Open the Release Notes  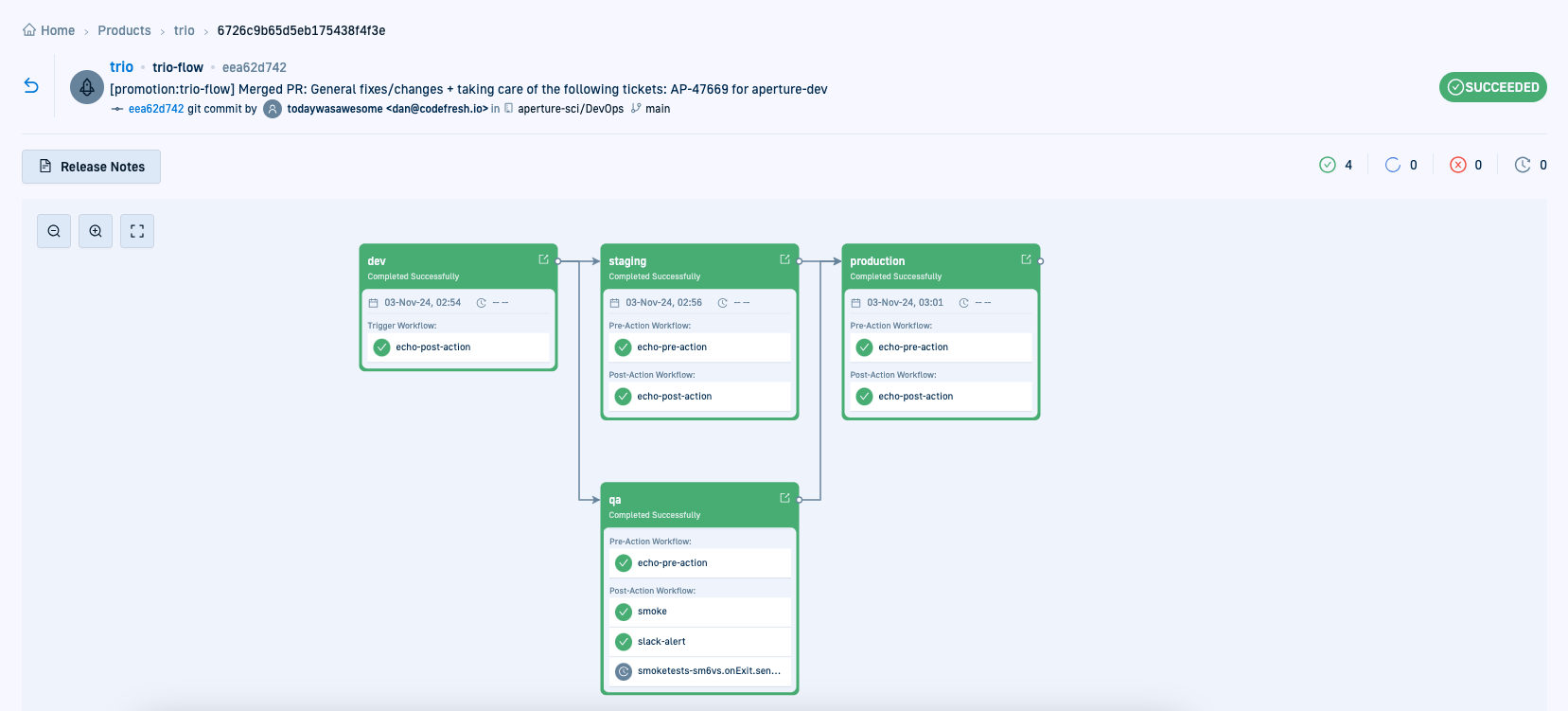[x=92, y=167]
